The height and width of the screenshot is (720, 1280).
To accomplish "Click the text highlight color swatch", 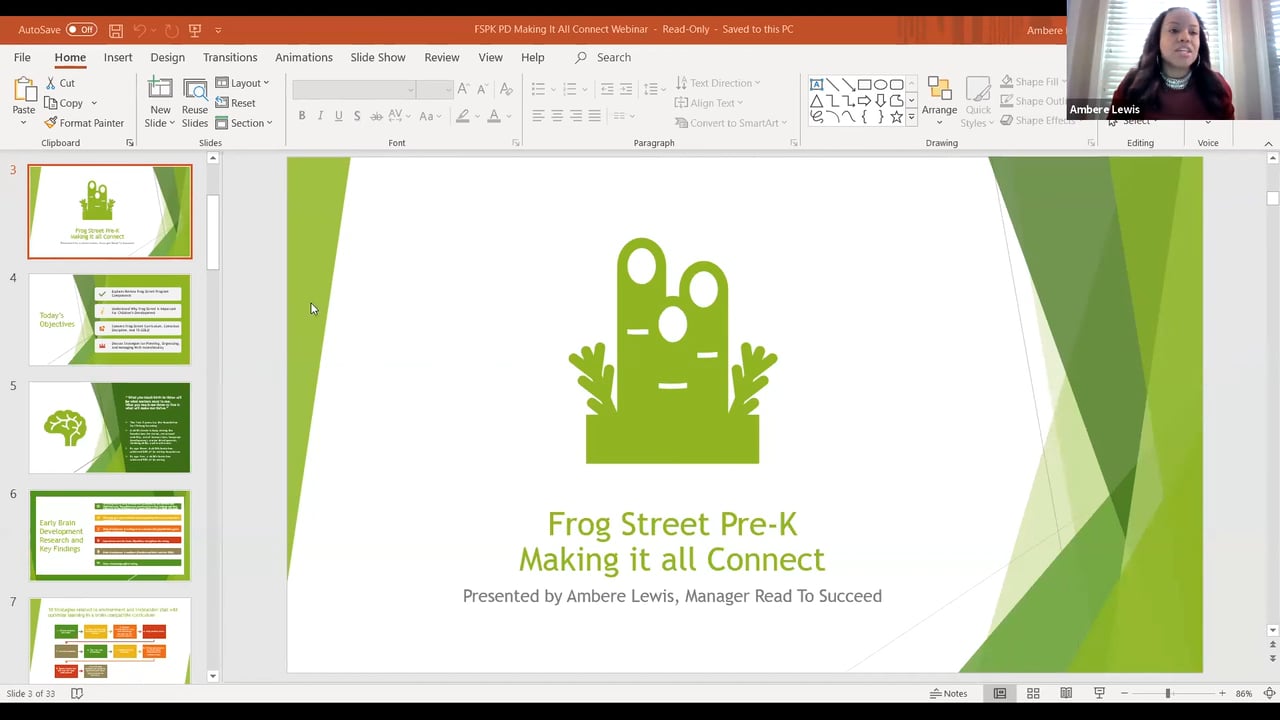I will click(x=462, y=116).
